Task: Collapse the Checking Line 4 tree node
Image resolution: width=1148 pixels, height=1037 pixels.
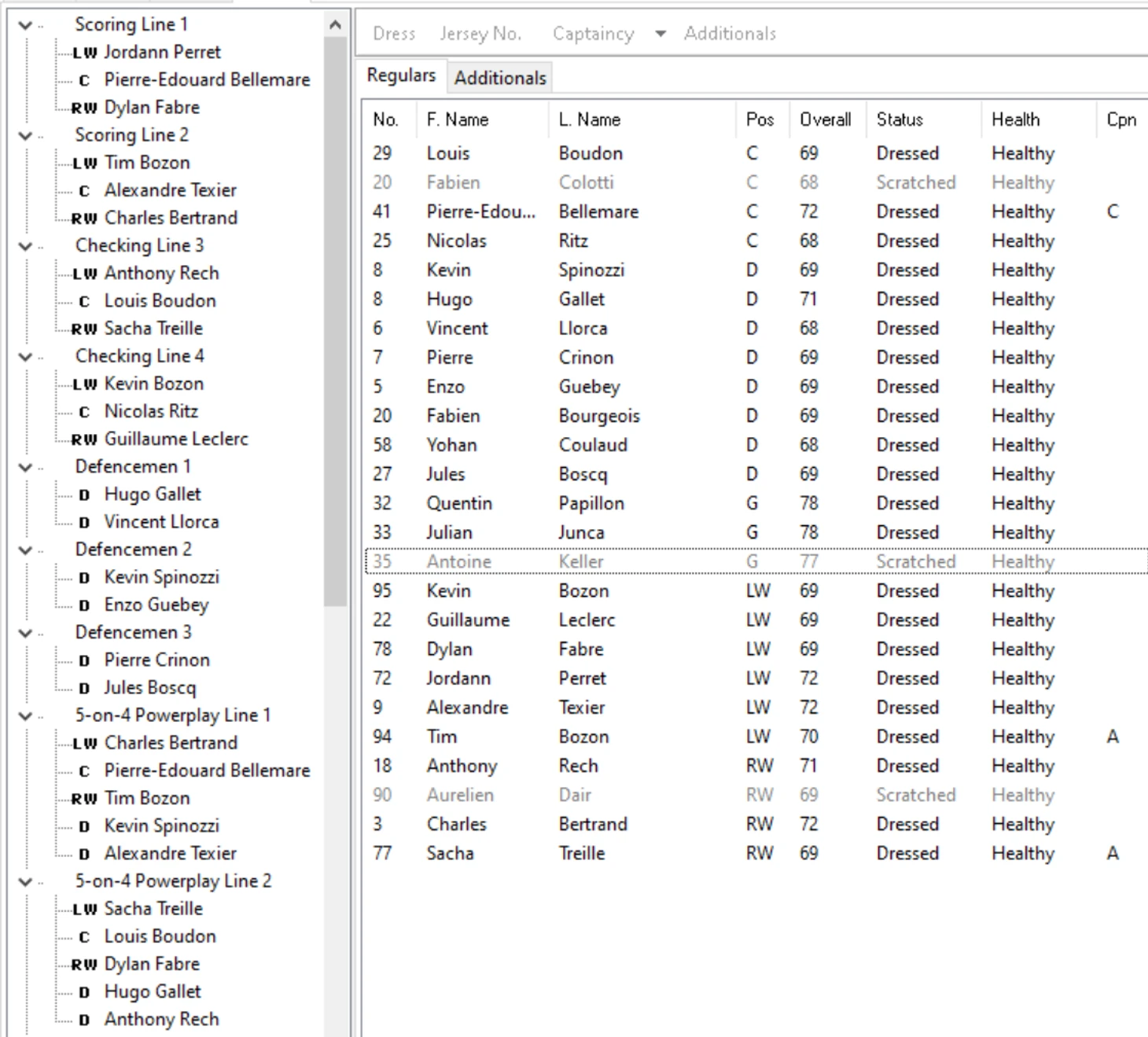Action: pyautogui.click(x=25, y=356)
